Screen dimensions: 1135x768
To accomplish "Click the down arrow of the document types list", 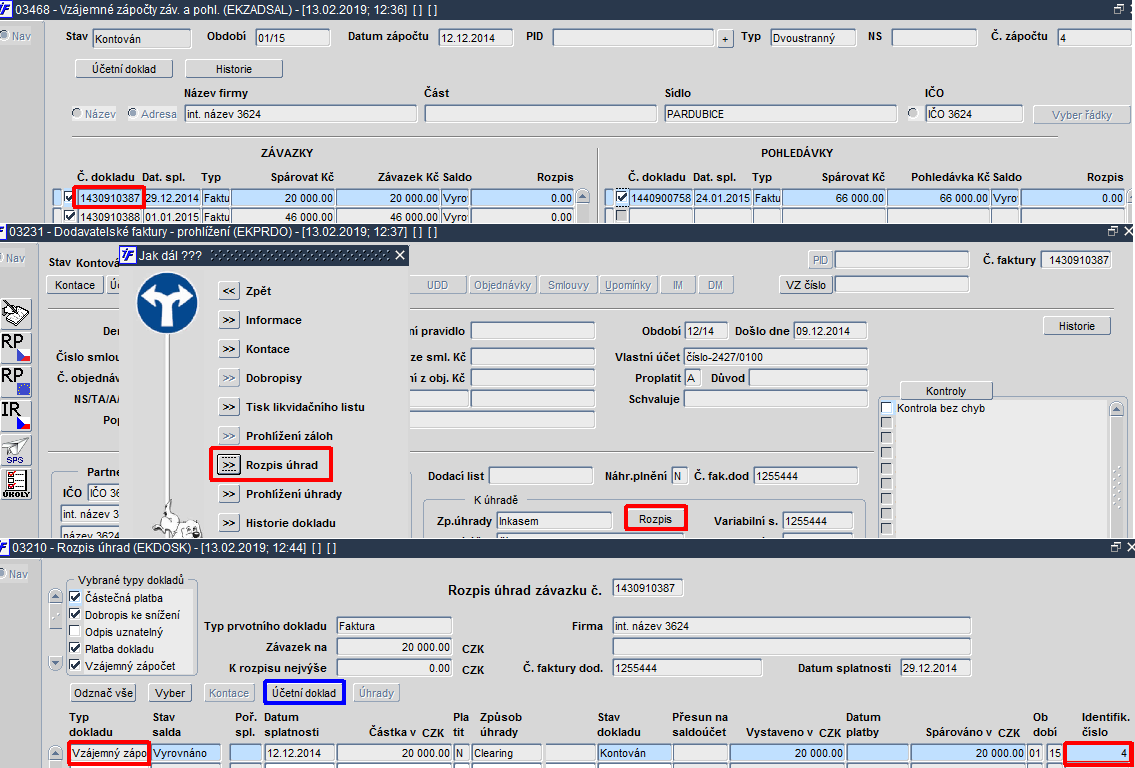I will (56, 662).
